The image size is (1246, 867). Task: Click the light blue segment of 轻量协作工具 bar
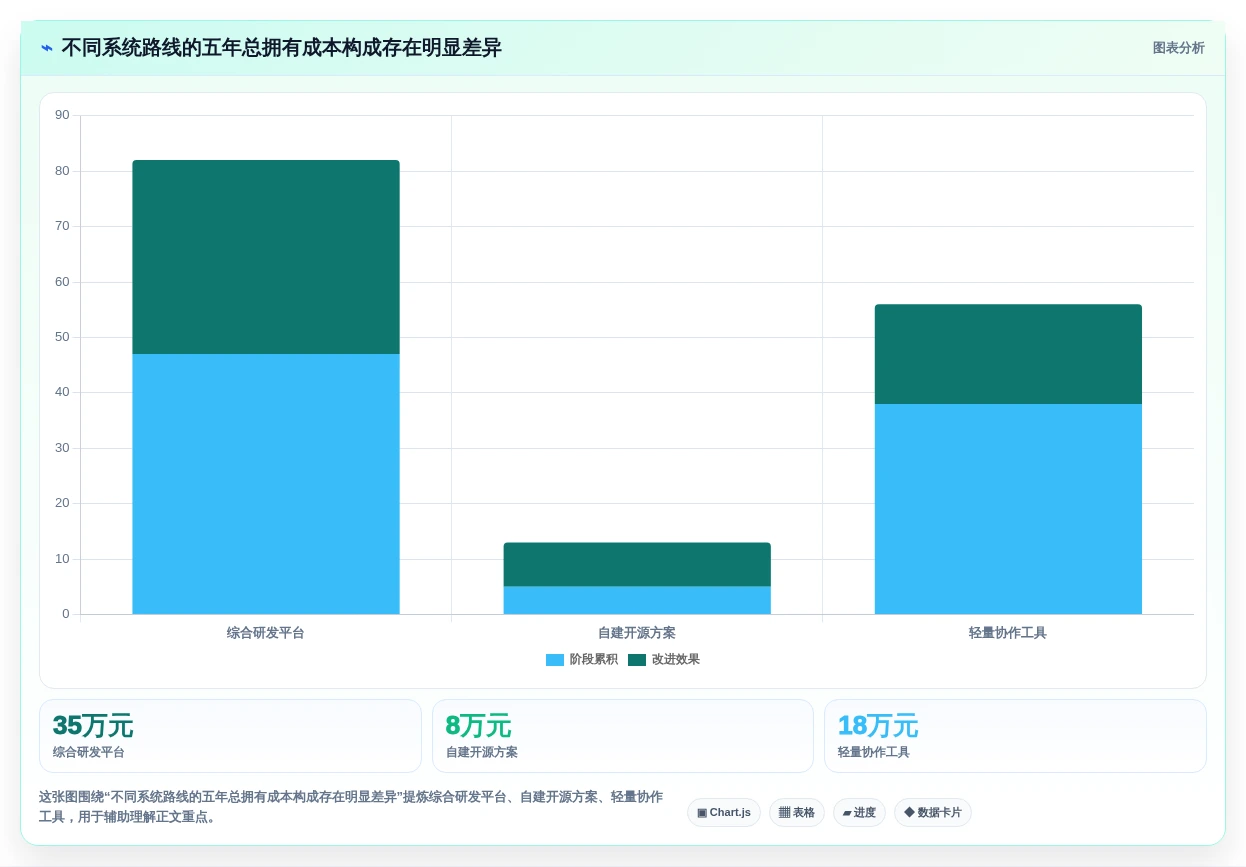point(1008,509)
